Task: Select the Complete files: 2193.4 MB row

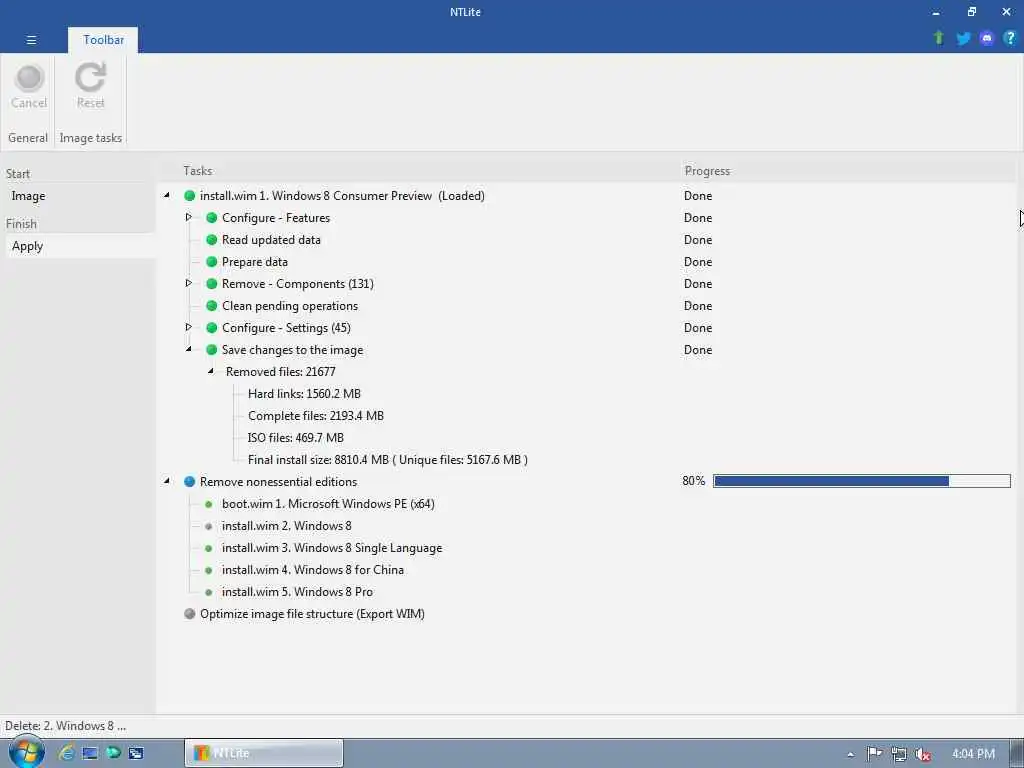Action: tap(316, 416)
